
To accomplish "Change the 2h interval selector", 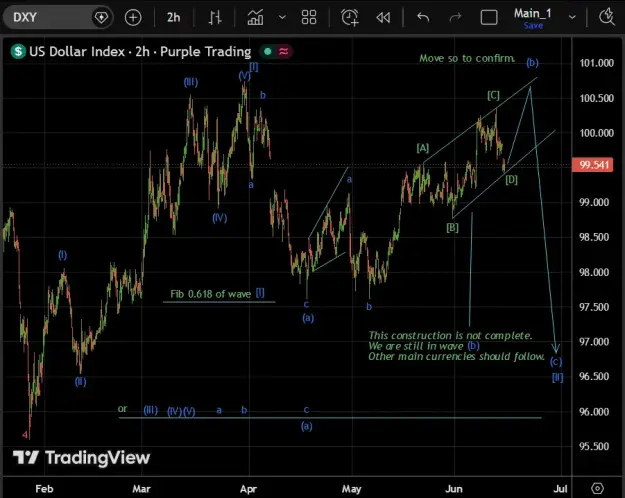I will (173, 18).
